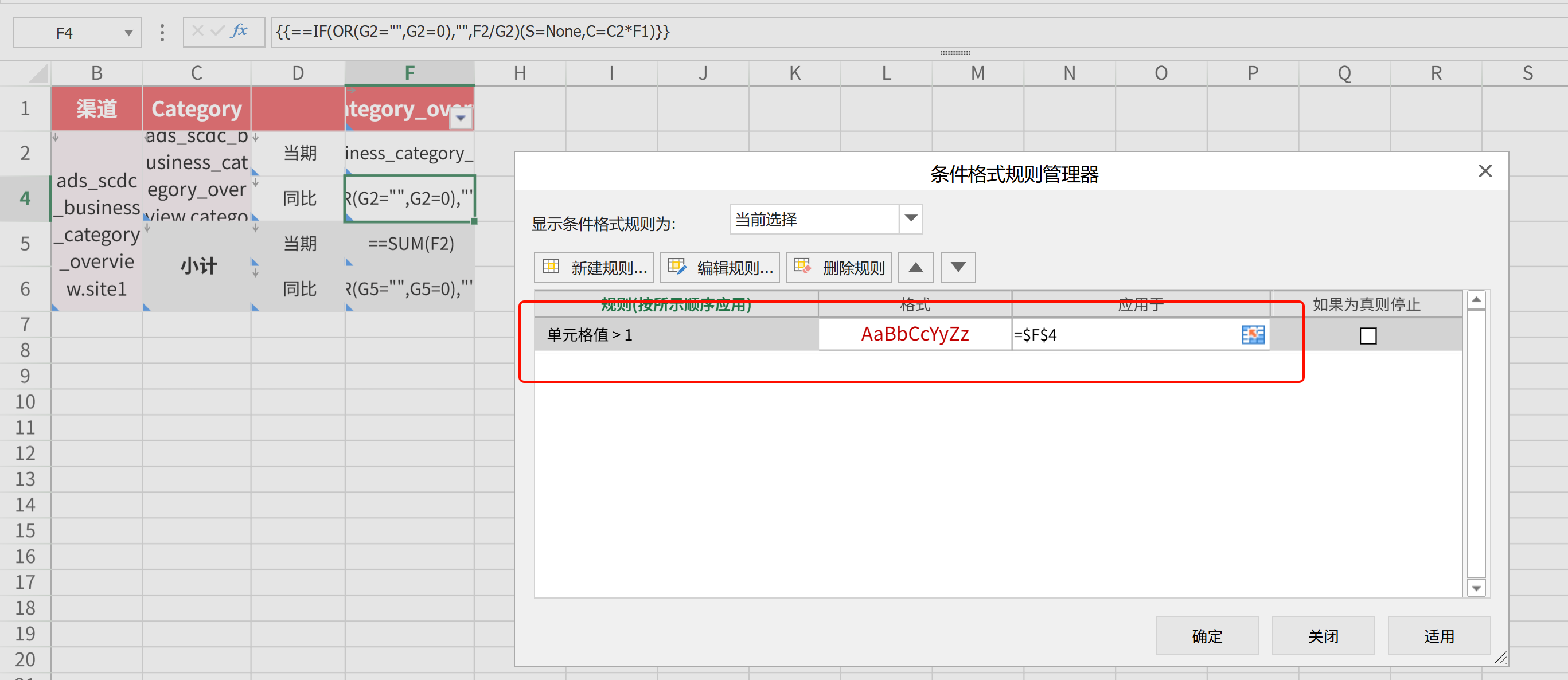Click the New Rule icon
Viewport: 1568px width, 680px height.
pyautogui.click(x=551, y=267)
